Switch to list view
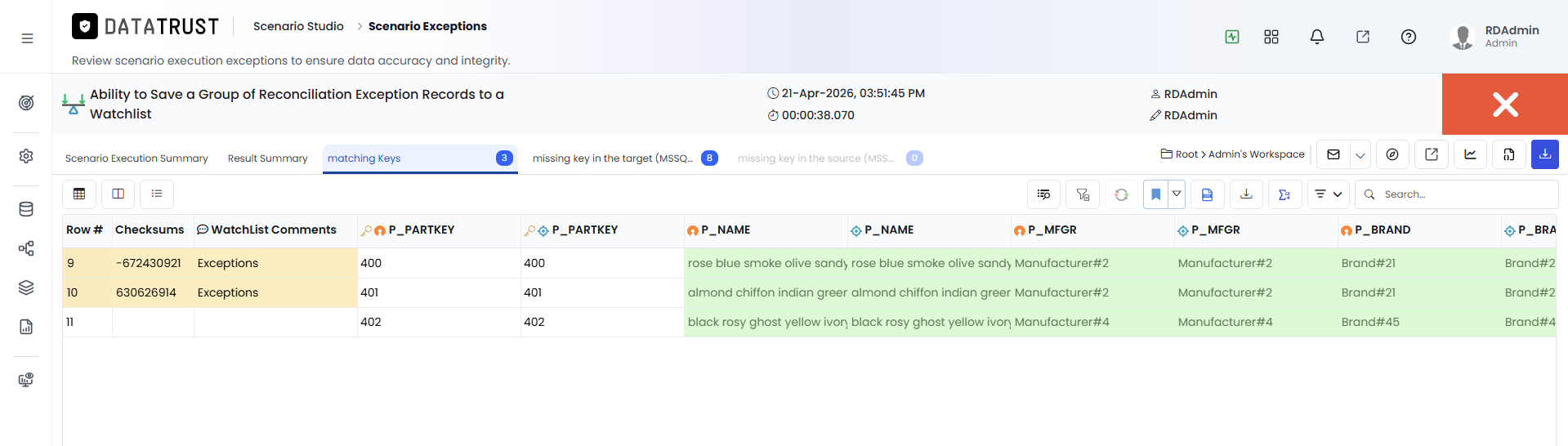The height and width of the screenshot is (446, 1568). coord(157,194)
